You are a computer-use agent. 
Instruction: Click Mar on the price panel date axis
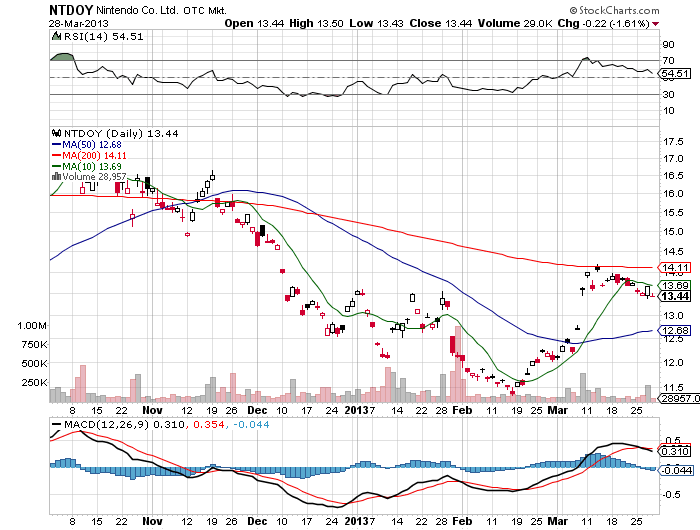point(558,410)
